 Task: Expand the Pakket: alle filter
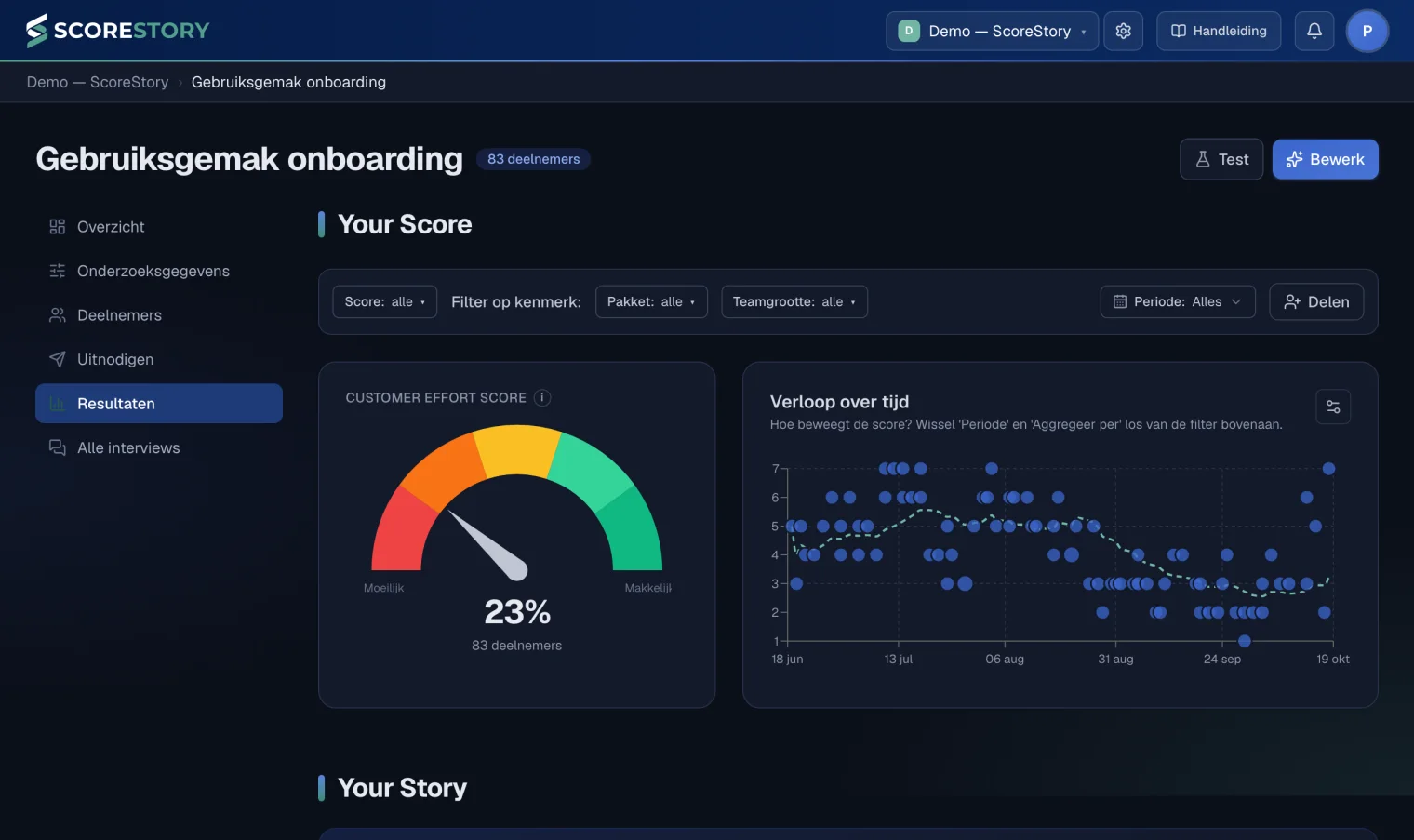651,301
